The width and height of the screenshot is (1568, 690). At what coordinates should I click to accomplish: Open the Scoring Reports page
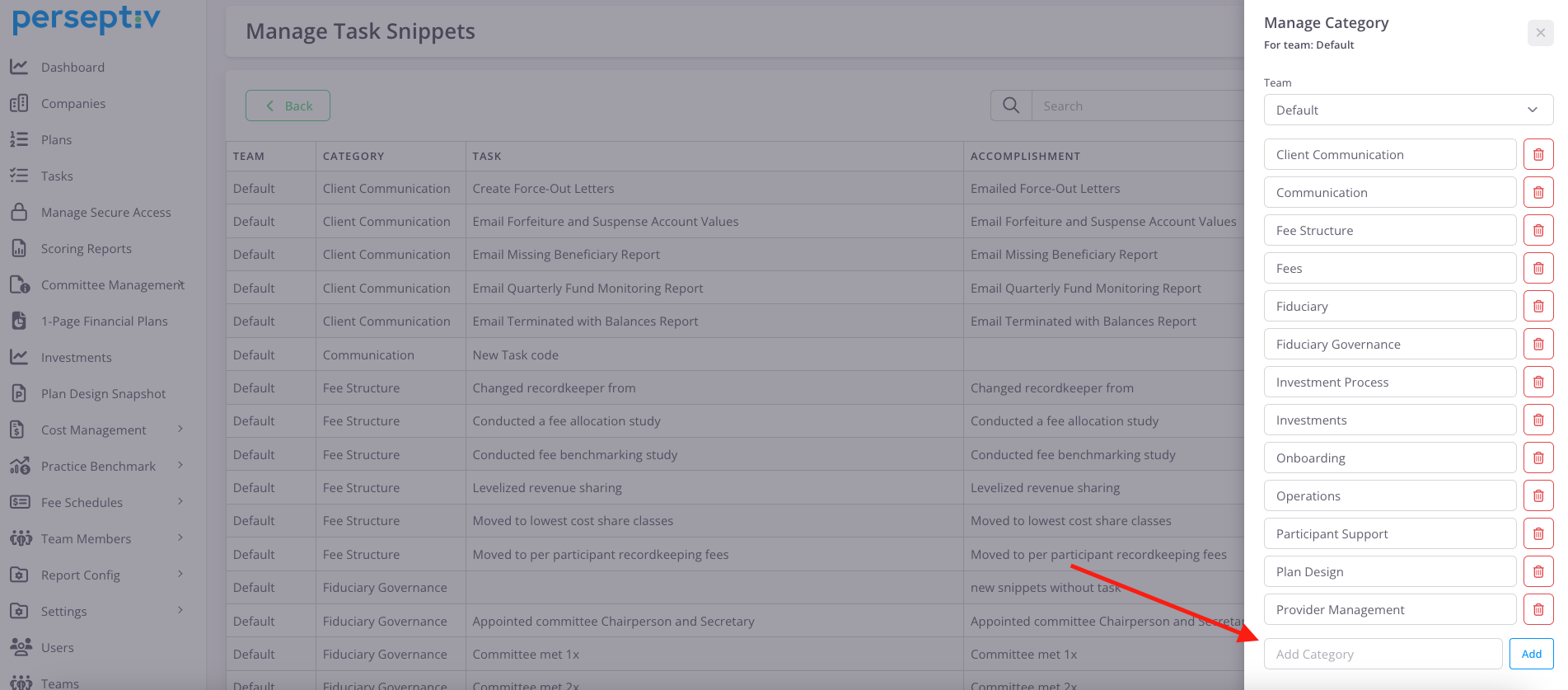tap(86, 249)
